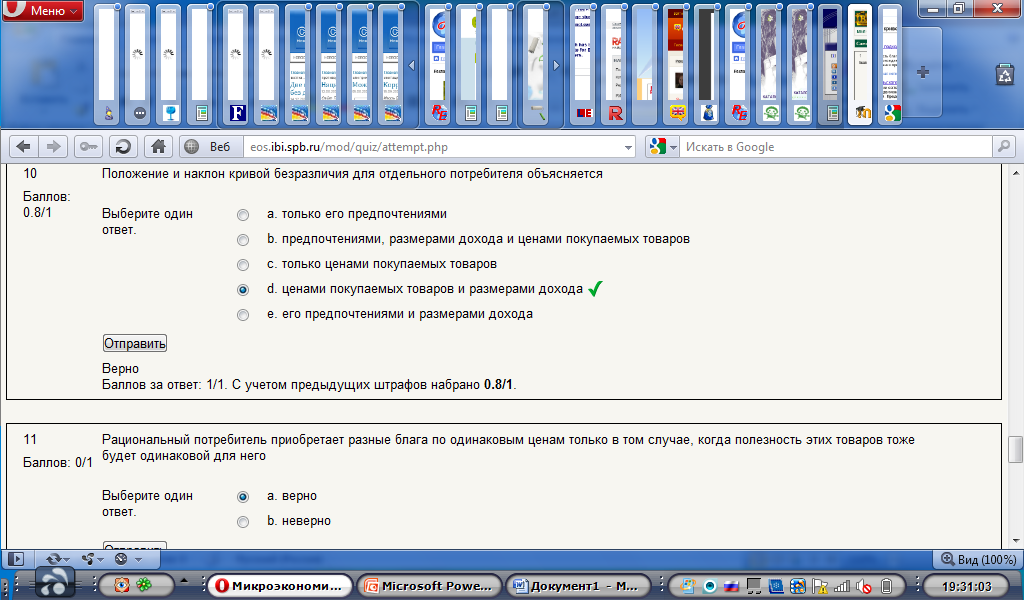Go back using the Back arrow
Image resolution: width=1024 pixels, height=600 pixels.
24,147
